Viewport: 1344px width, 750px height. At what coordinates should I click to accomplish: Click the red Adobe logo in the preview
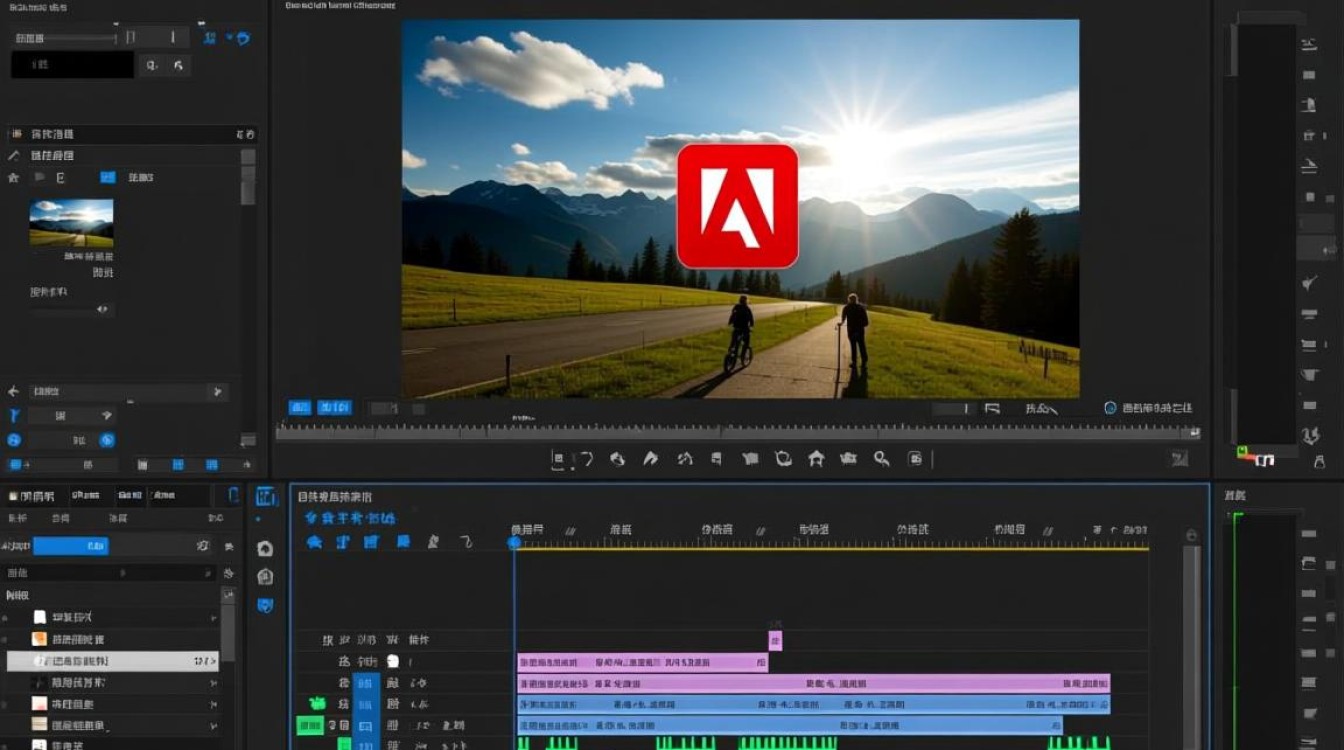(738, 205)
